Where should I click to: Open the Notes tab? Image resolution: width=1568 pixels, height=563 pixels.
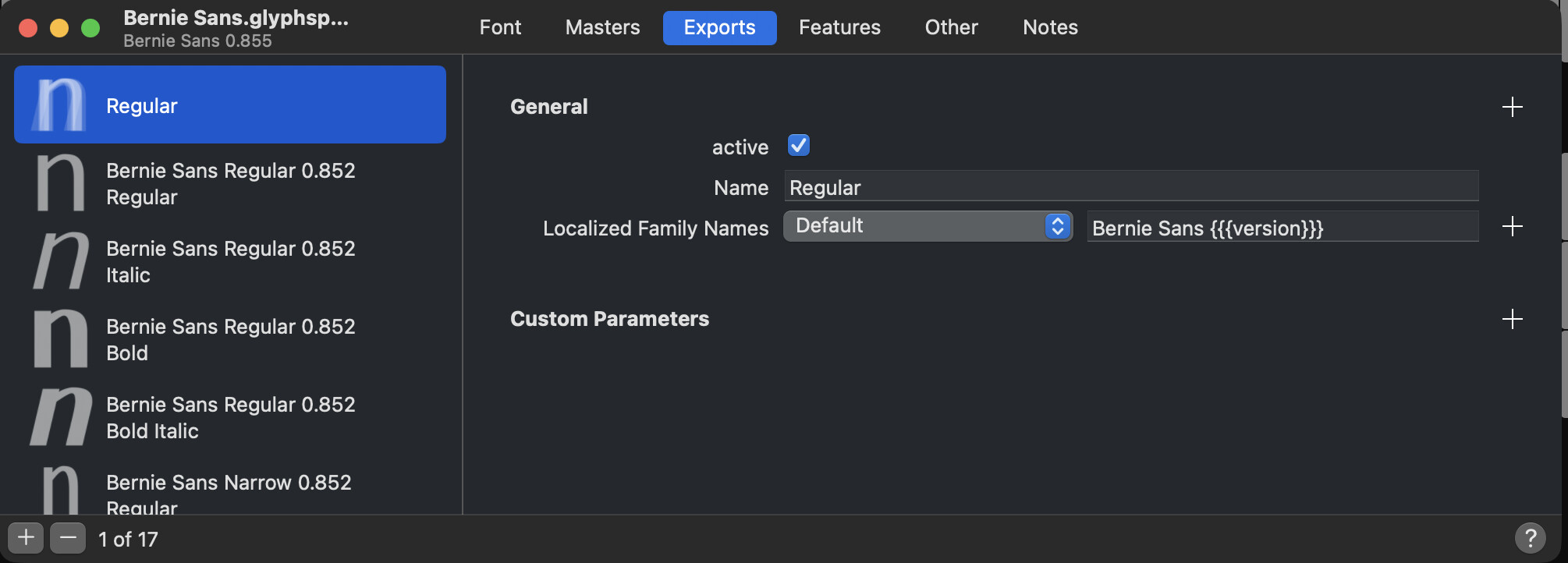point(1050,28)
